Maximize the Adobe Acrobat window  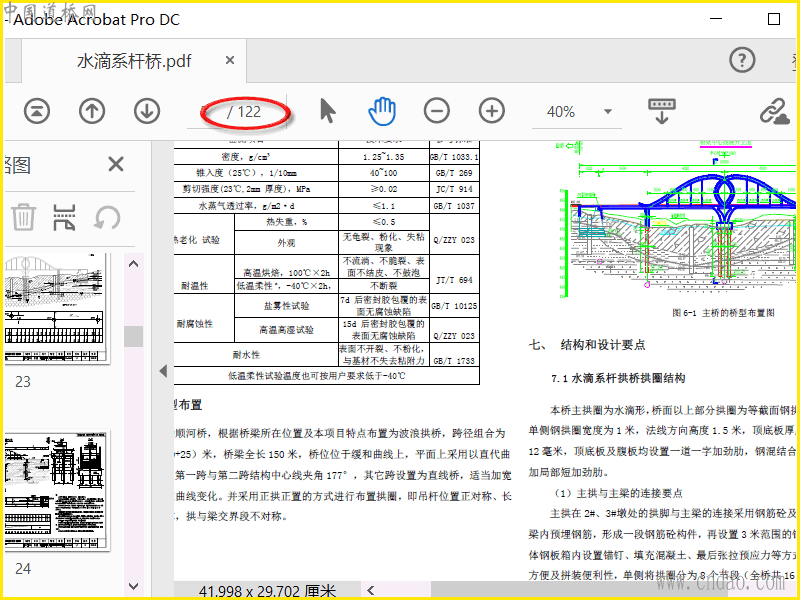coord(773,19)
